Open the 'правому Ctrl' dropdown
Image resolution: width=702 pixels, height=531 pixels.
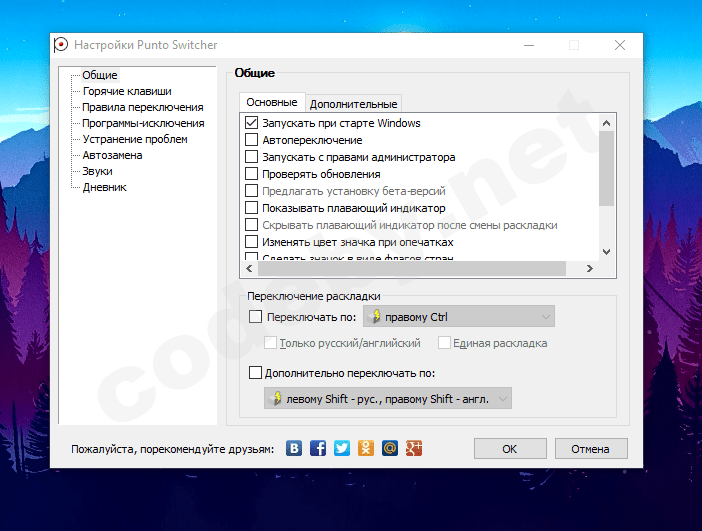coord(459,317)
